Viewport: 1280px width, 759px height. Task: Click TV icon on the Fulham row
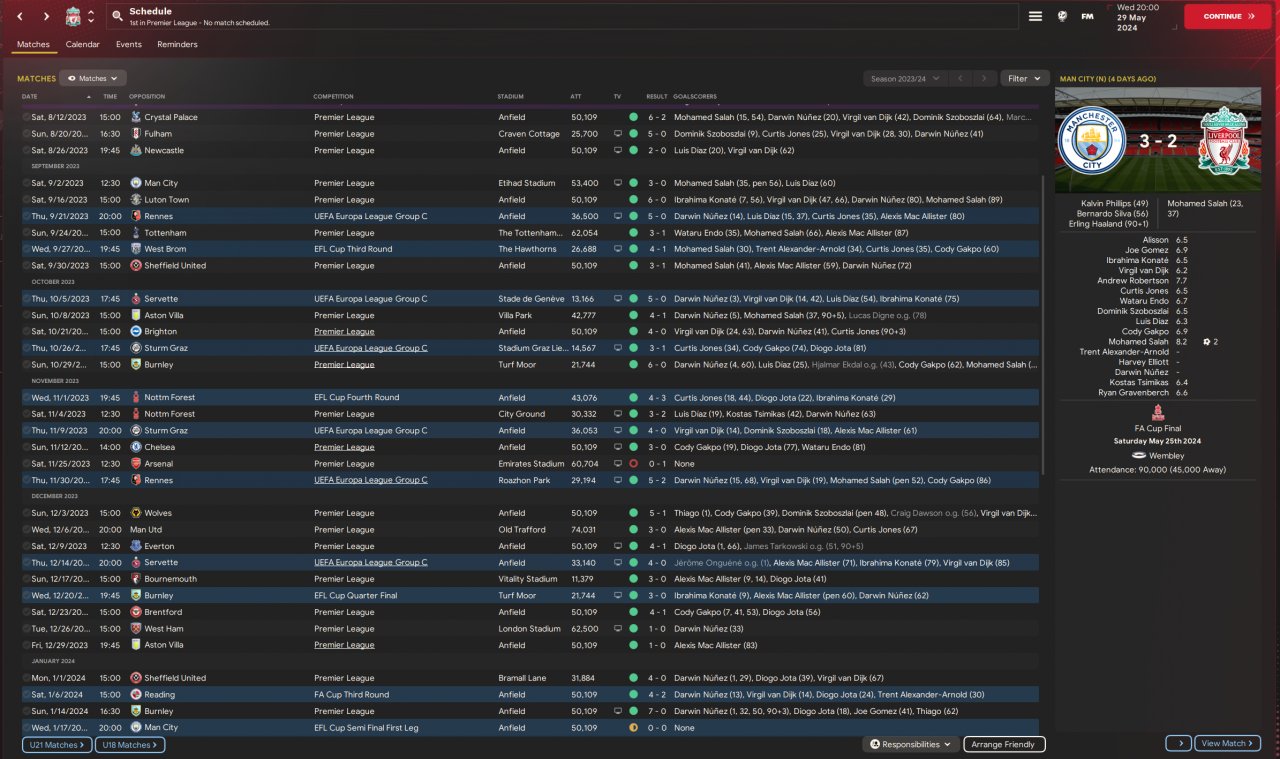click(618, 134)
